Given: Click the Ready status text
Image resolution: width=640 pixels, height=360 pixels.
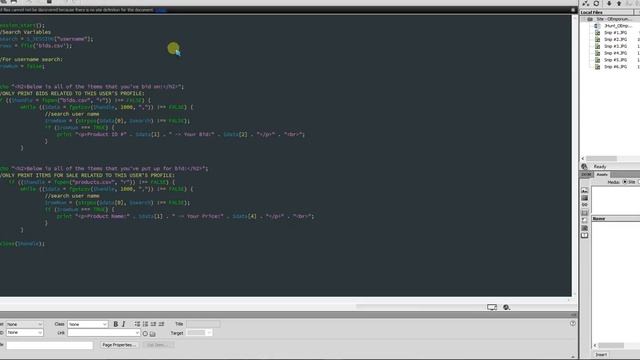Looking at the screenshot, I should pos(600,167).
